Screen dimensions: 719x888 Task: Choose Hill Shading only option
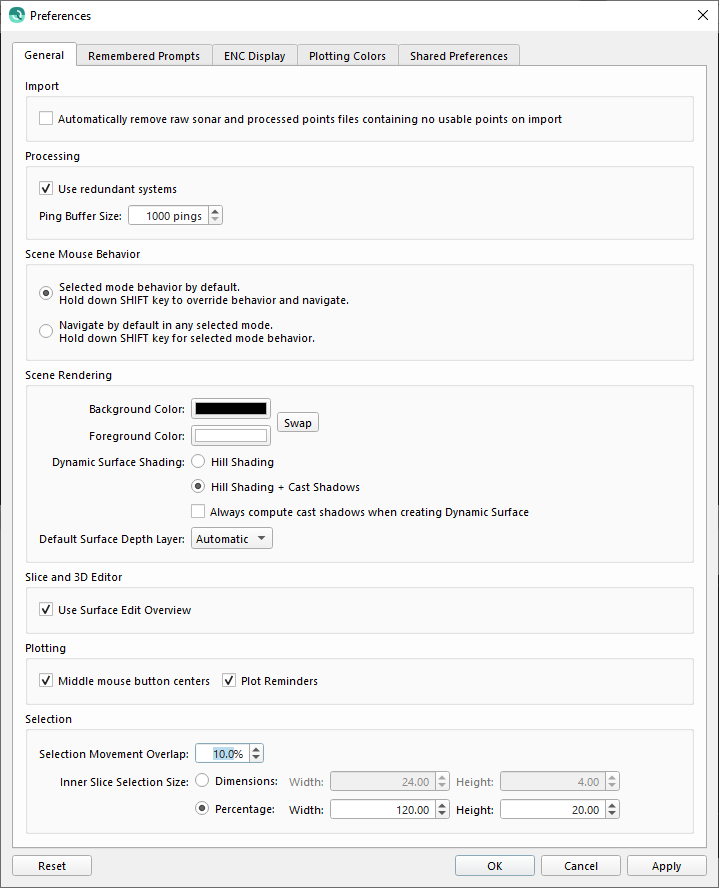point(198,462)
